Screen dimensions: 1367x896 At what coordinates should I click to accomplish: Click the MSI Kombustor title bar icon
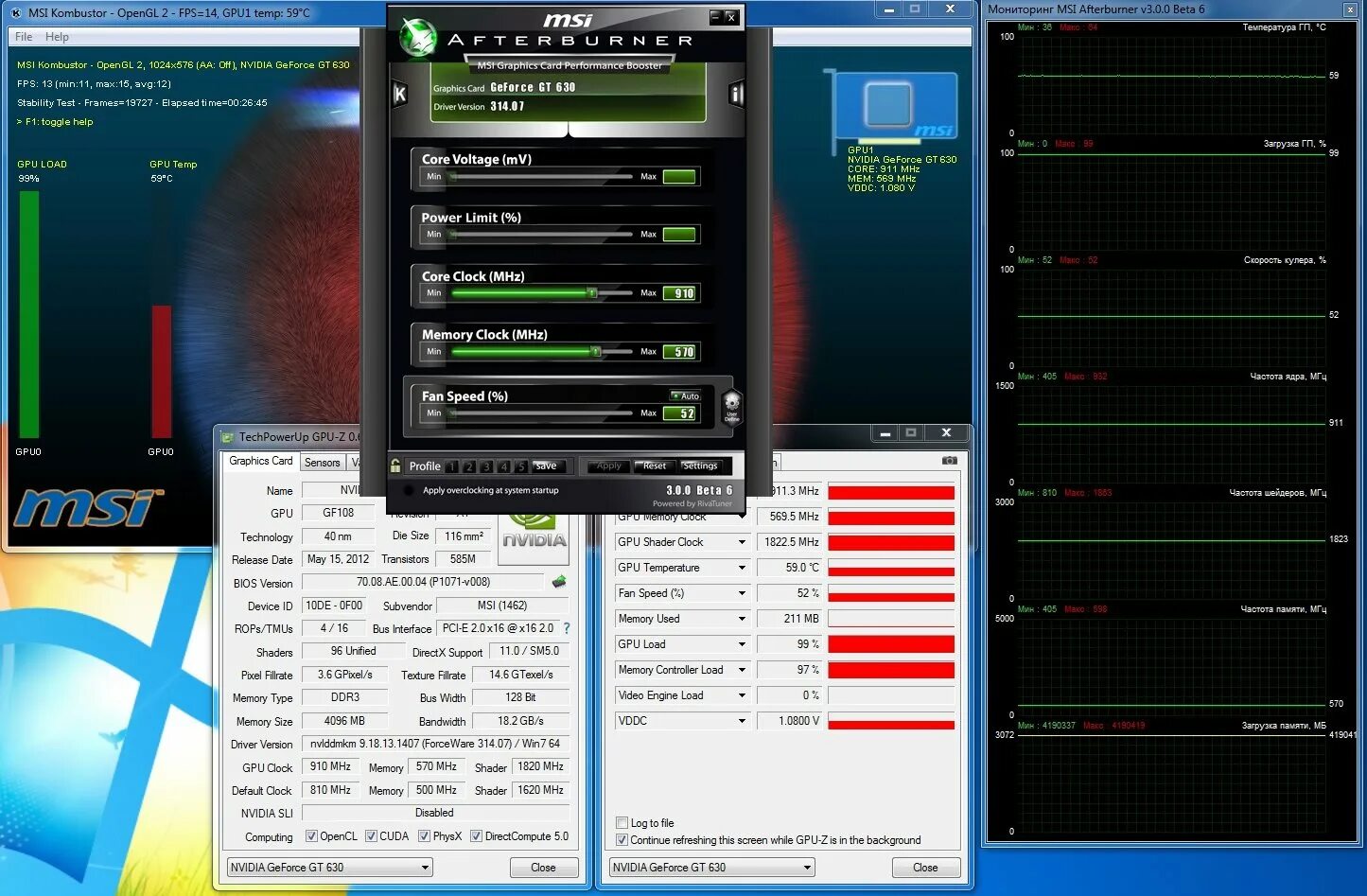pyautogui.click(x=16, y=13)
